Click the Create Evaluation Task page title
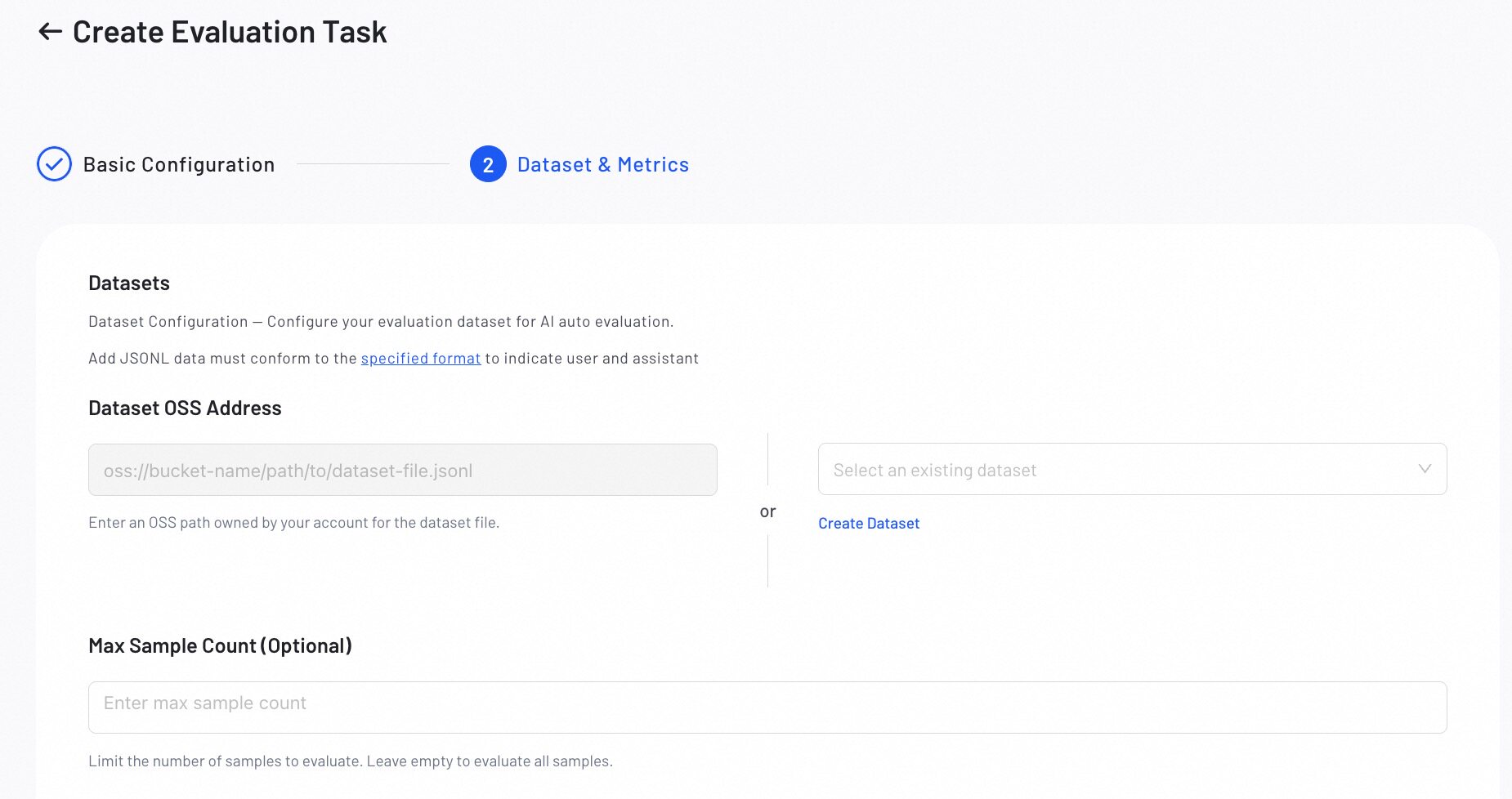1512x799 pixels. (x=230, y=32)
